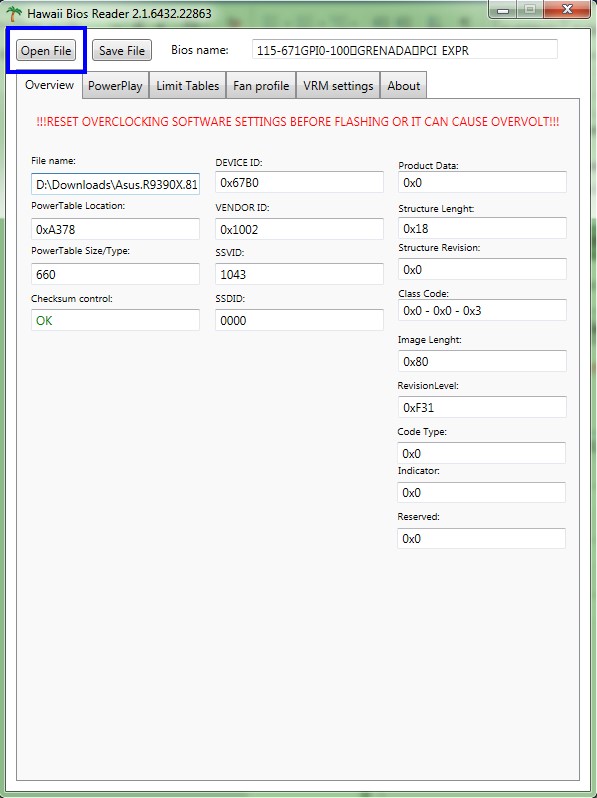Select the Overview tab

[49, 85]
